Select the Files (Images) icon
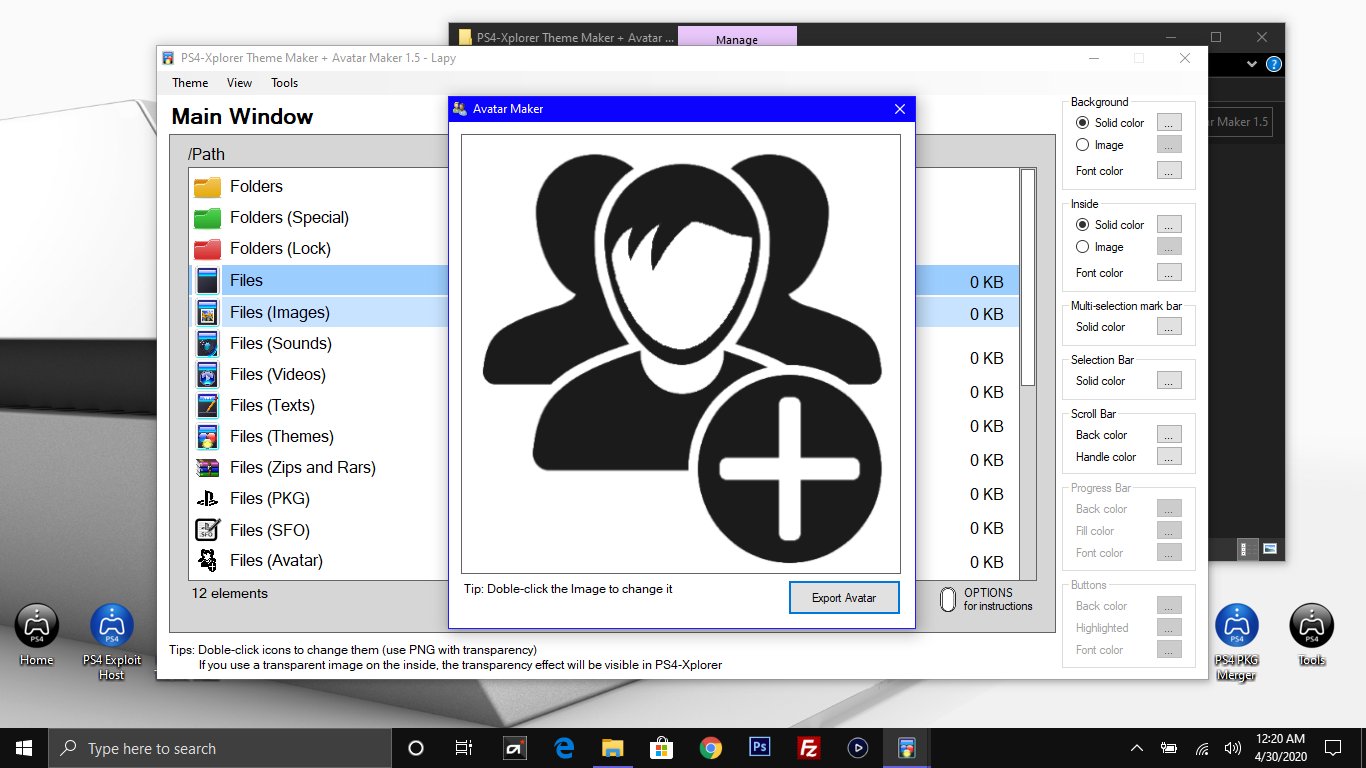Viewport: 1366px width, 768px height. pos(207,312)
